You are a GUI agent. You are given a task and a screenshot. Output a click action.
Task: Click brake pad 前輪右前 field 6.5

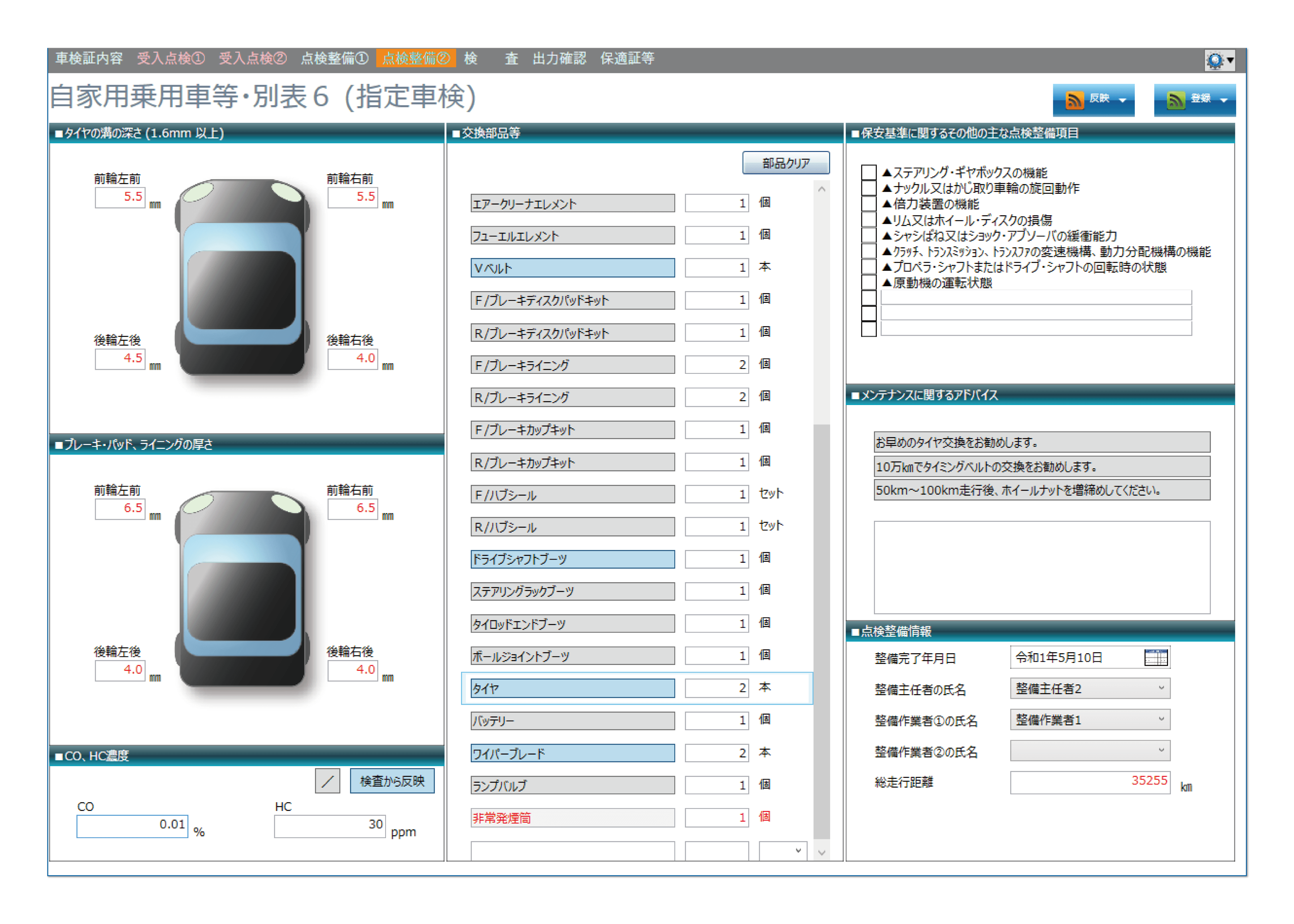coord(352,509)
